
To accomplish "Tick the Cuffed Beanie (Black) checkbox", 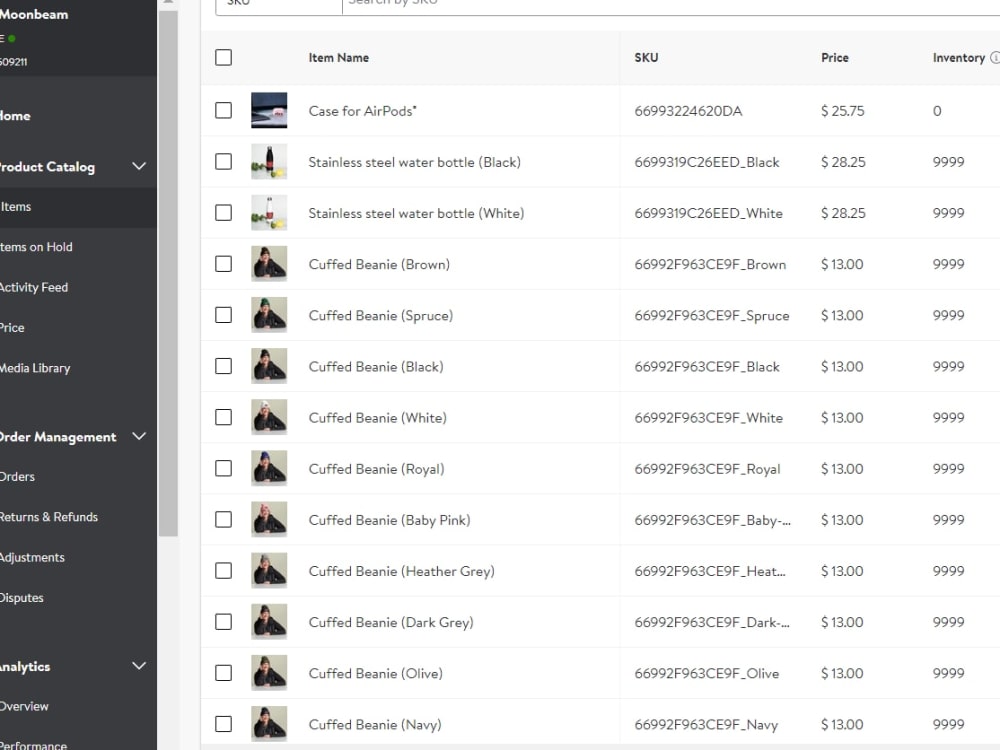I will (x=223, y=365).
